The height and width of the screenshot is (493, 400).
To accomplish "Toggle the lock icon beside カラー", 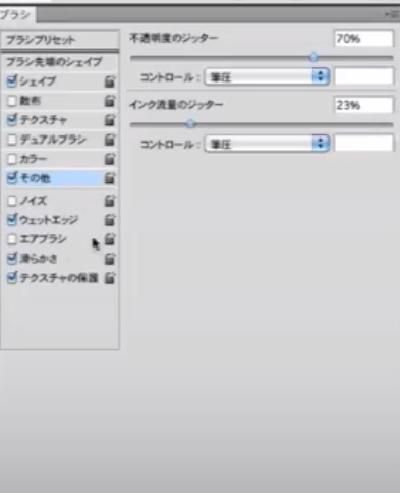I will [x=110, y=159].
